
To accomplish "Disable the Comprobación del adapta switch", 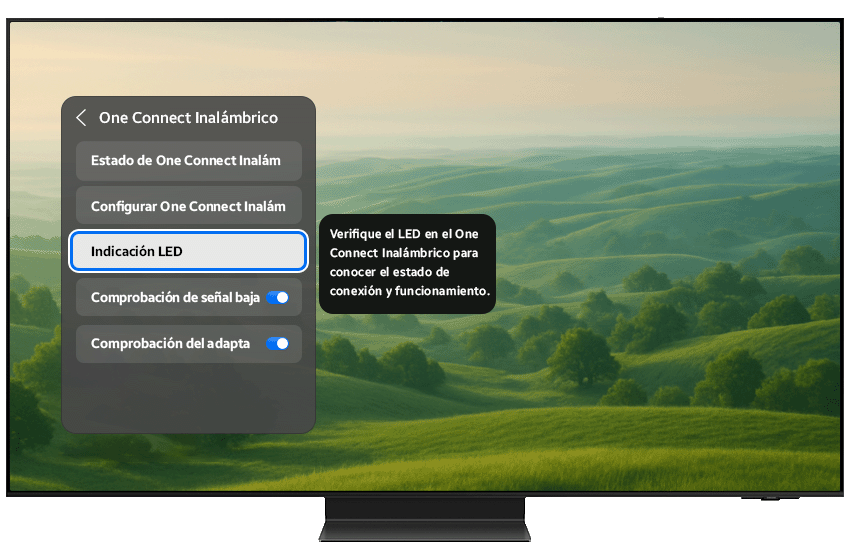I will click(x=277, y=343).
